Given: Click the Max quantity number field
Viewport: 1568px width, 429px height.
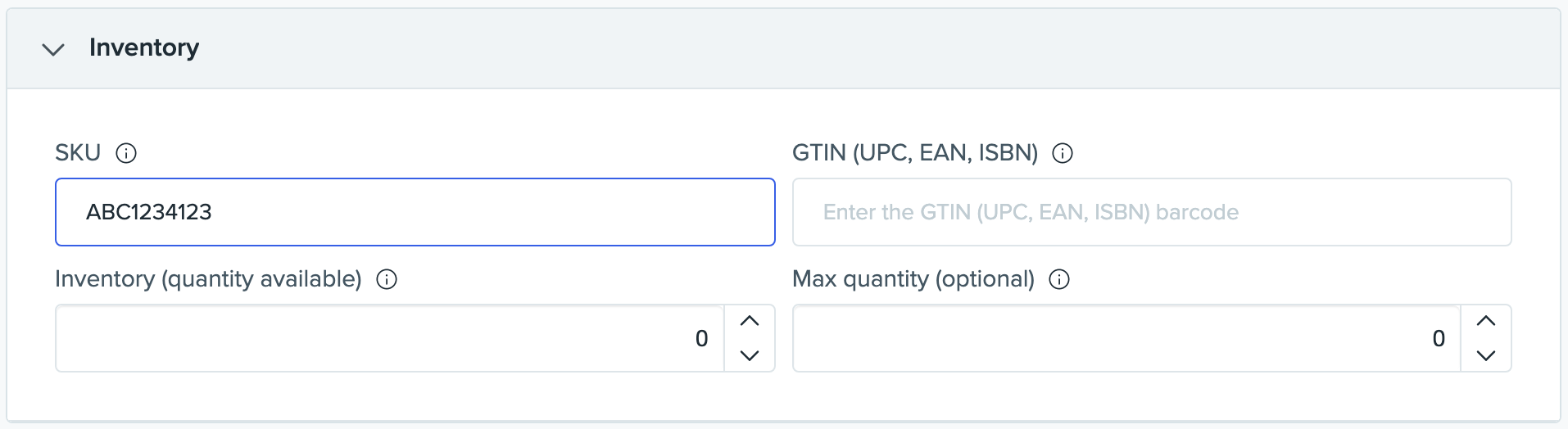Looking at the screenshot, I should (x=1126, y=338).
